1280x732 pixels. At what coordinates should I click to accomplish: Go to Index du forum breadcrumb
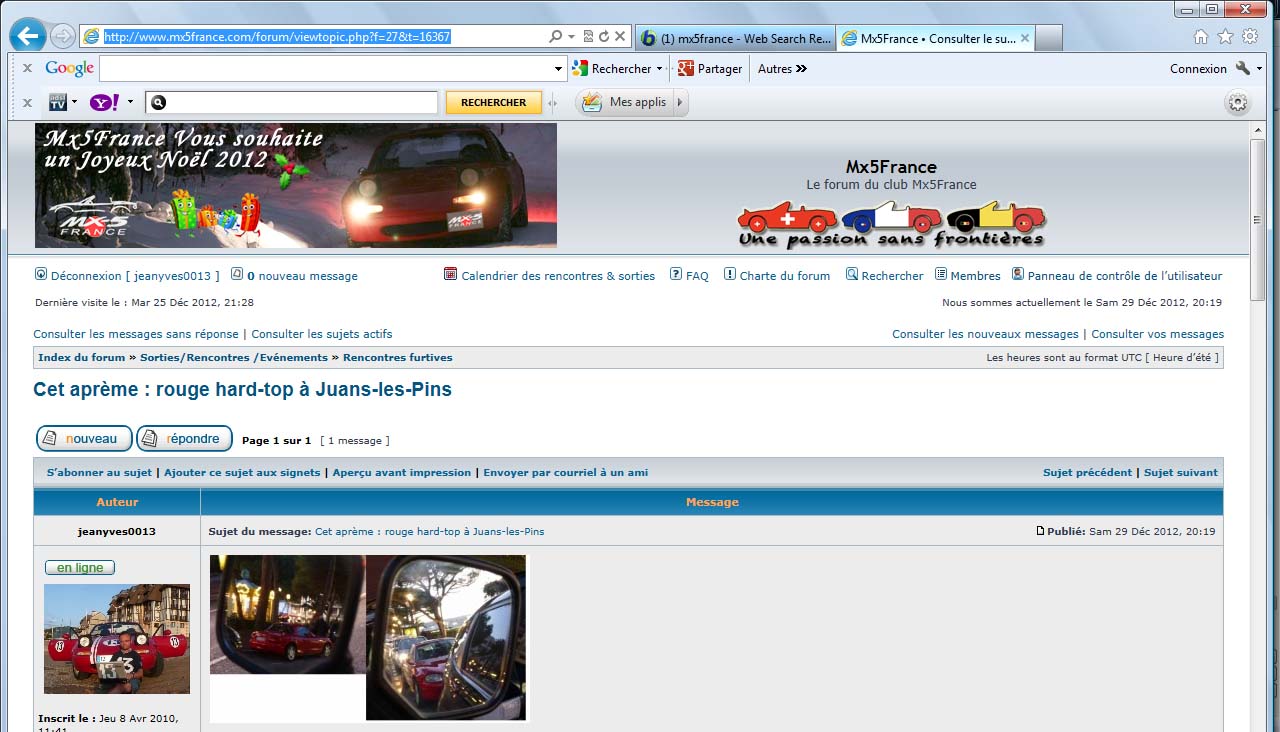[x=82, y=357]
